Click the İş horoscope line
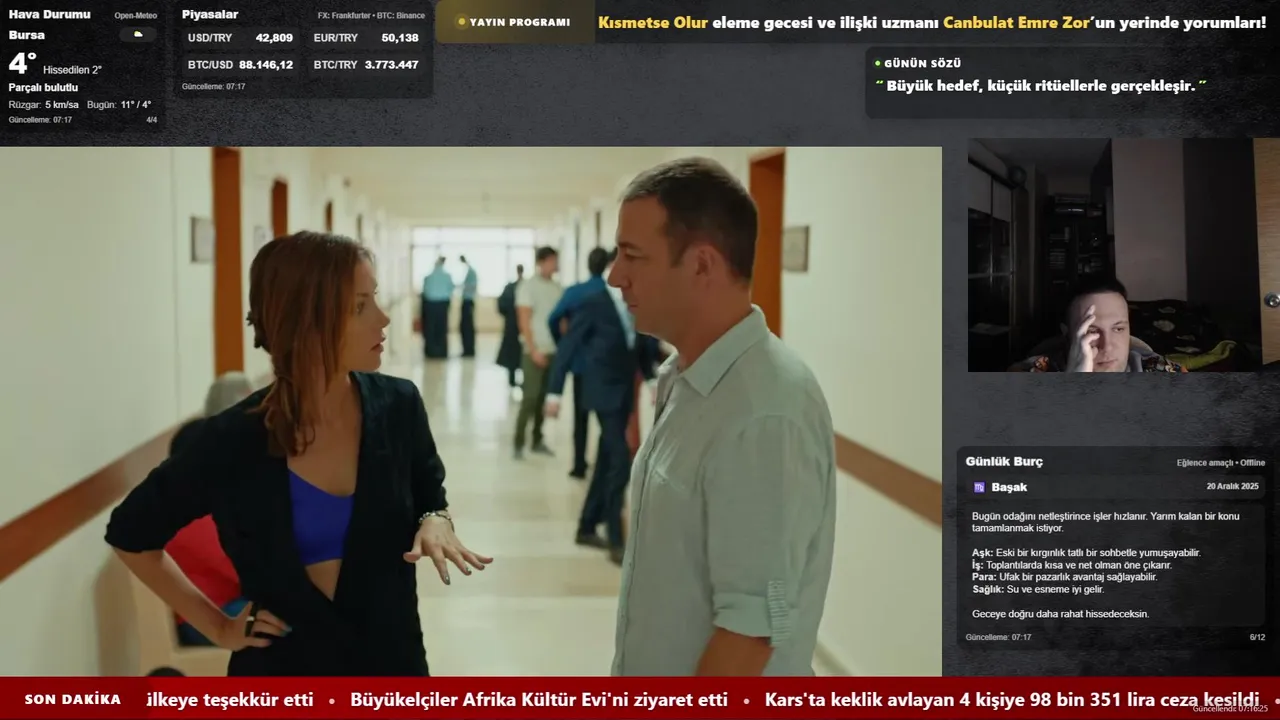Screen dimensions: 1280x720 tap(1071, 565)
